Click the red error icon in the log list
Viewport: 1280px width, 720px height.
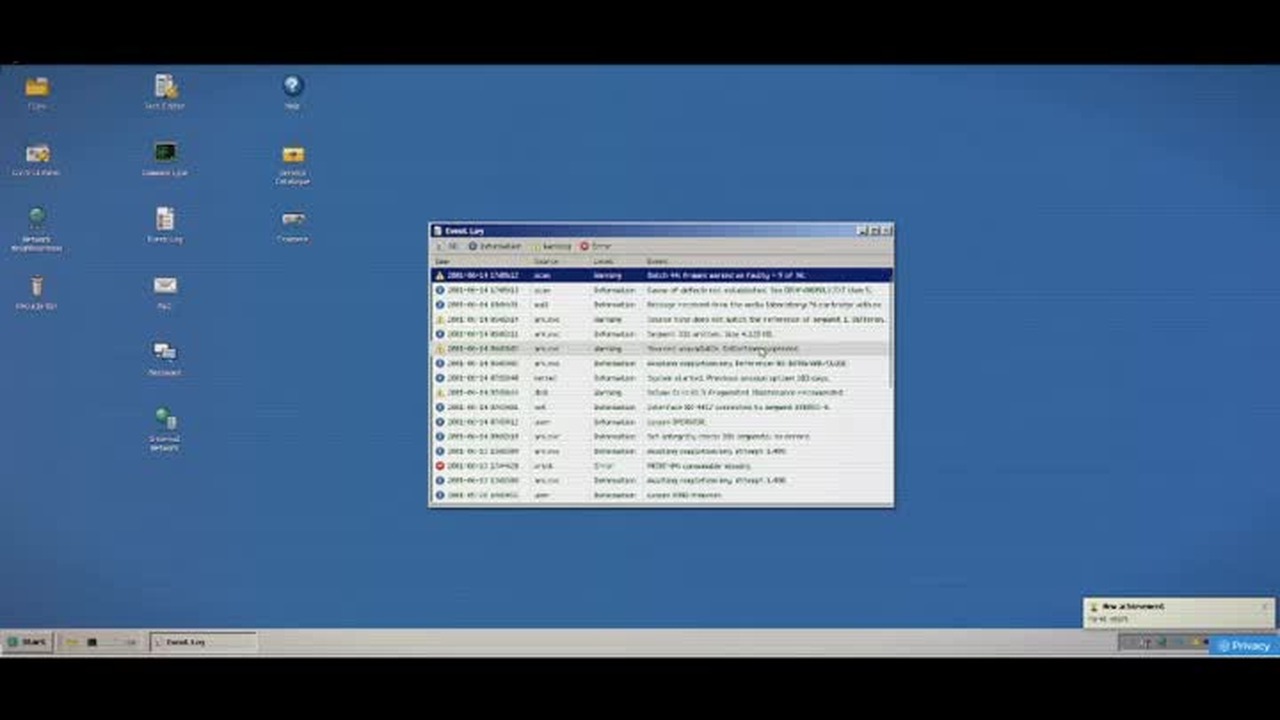pos(440,466)
